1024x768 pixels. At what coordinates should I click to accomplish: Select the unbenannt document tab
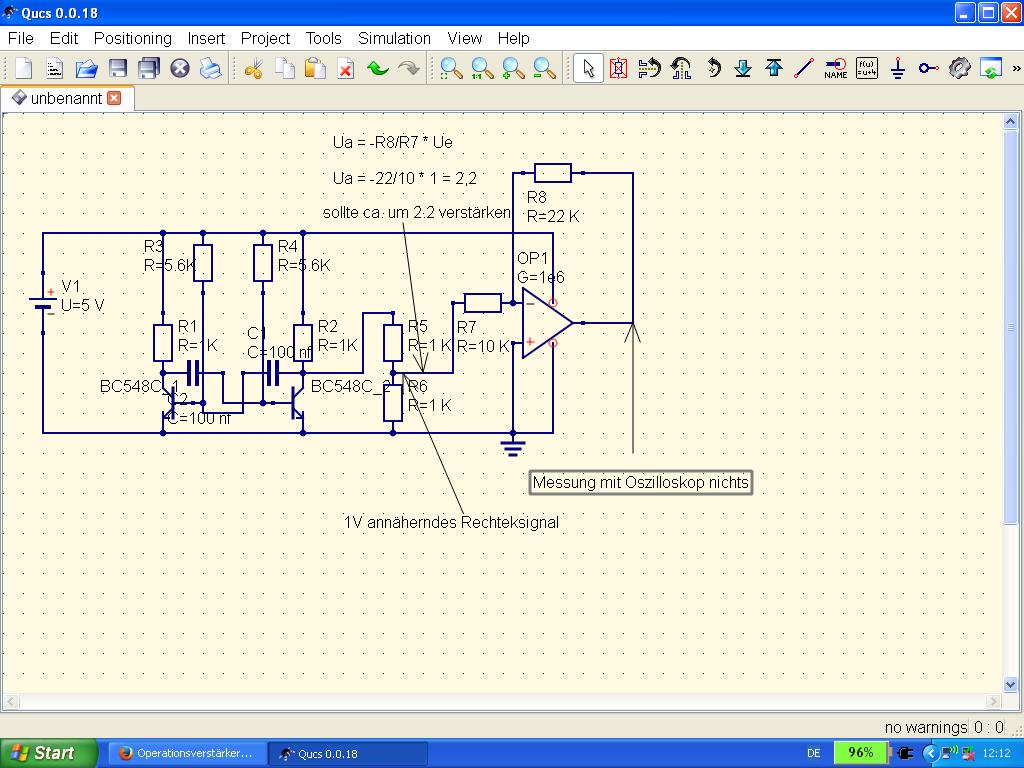(67, 98)
